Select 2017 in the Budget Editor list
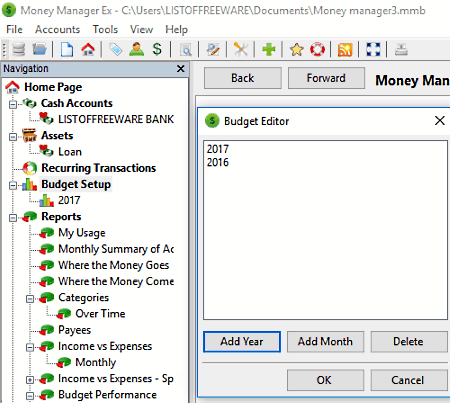This screenshot has height=403, width=450. point(218,149)
